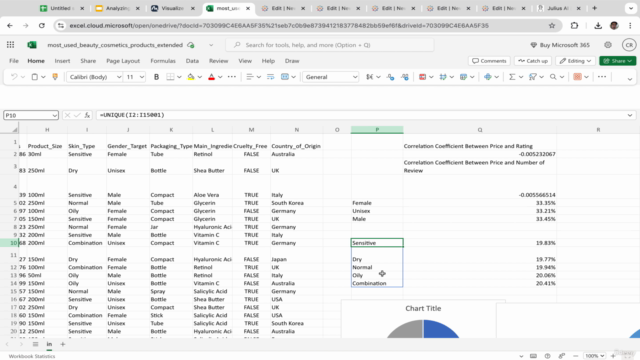640x360 pixels.
Task: Click Workbook Statistics in status bar
Action: pyautogui.click(x=32, y=356)
